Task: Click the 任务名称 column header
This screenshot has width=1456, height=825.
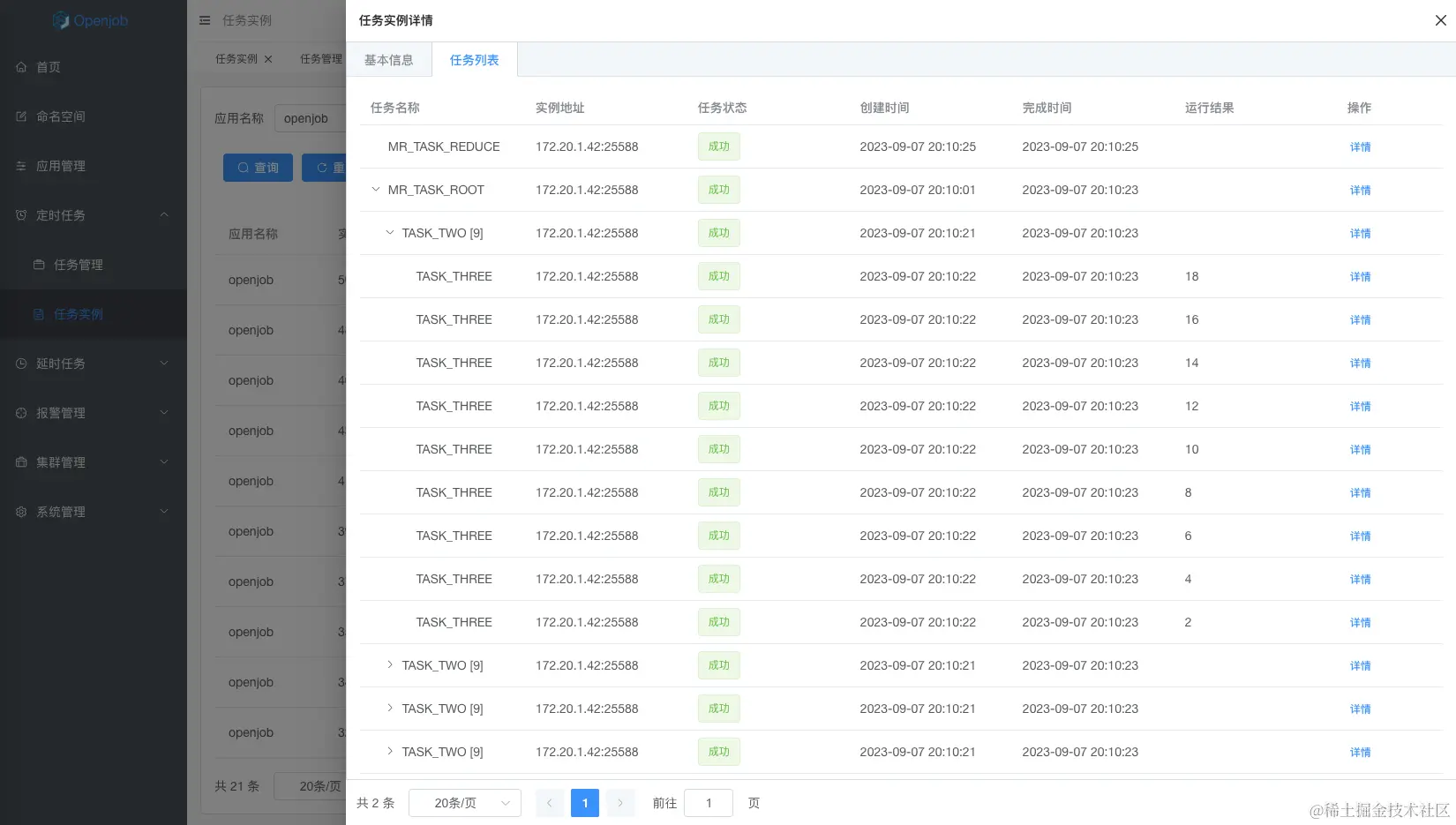Action: (395, 108)
